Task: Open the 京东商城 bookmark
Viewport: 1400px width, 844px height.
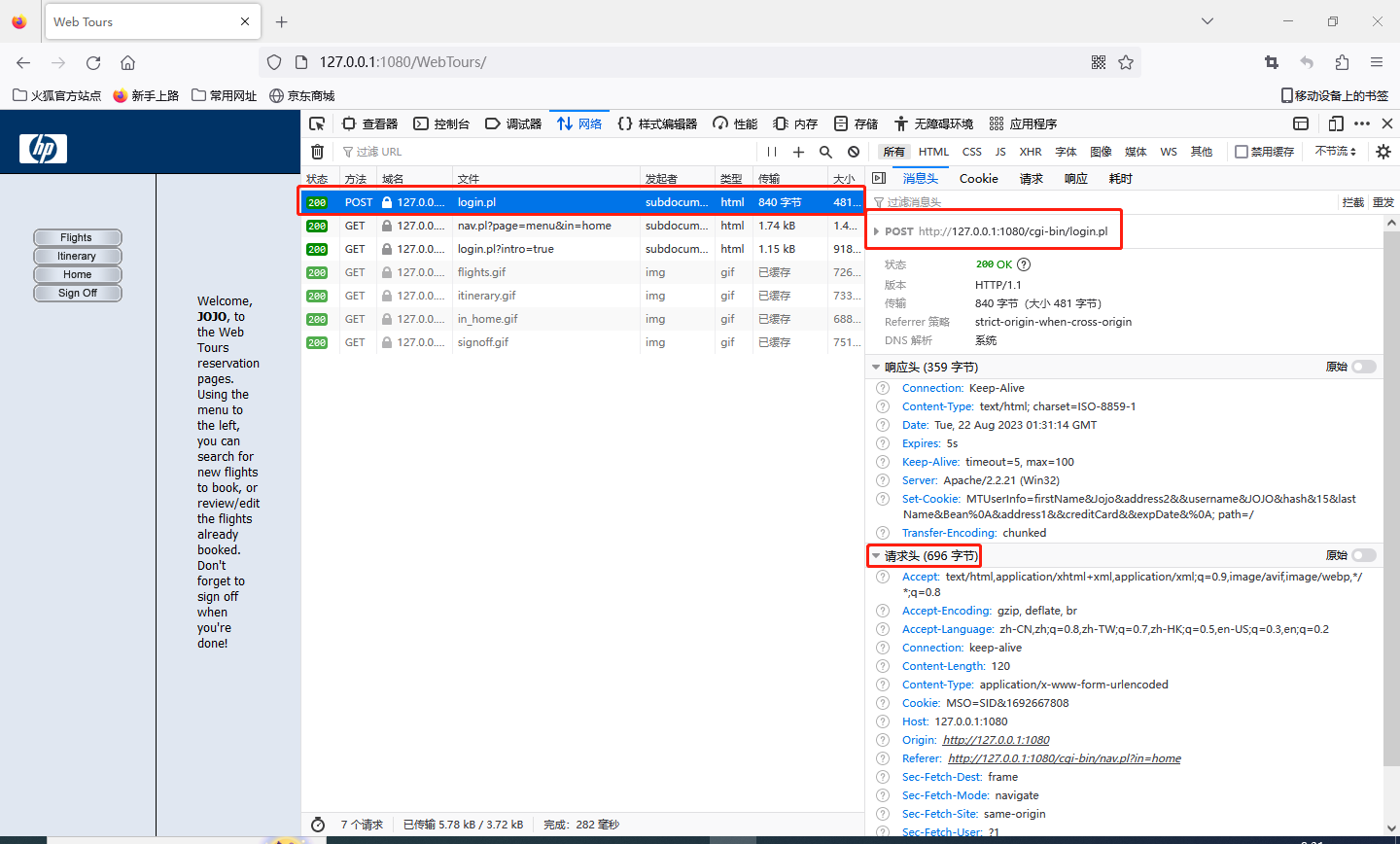Action: (301, 95)
